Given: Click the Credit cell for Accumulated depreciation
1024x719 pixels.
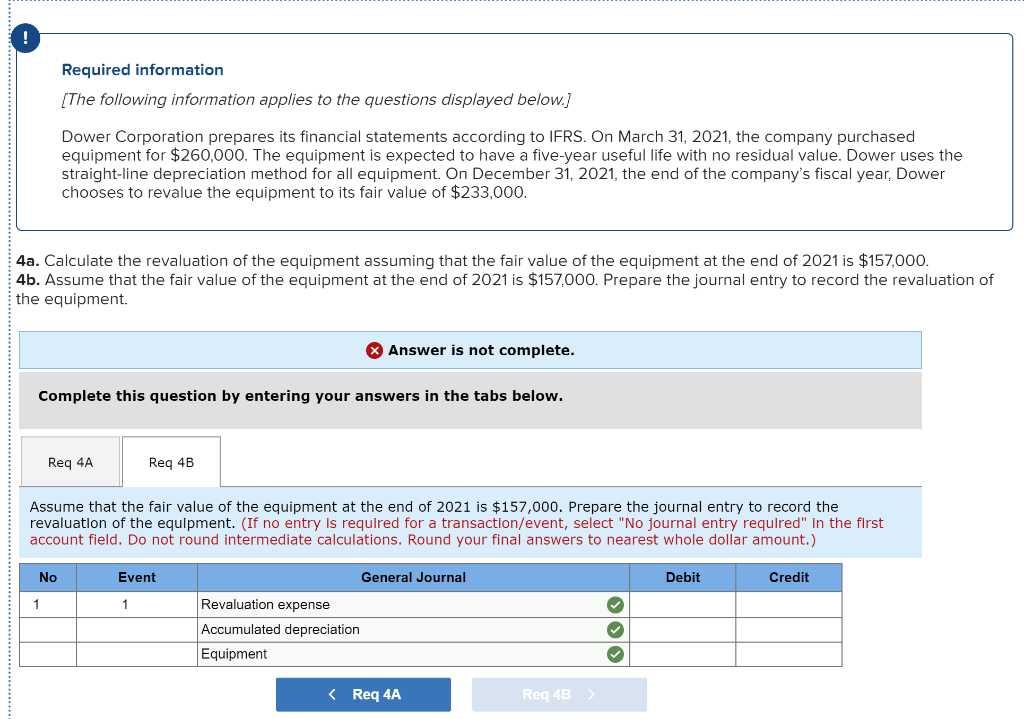Looking at the screenshot, I should (x=788, y=629).
